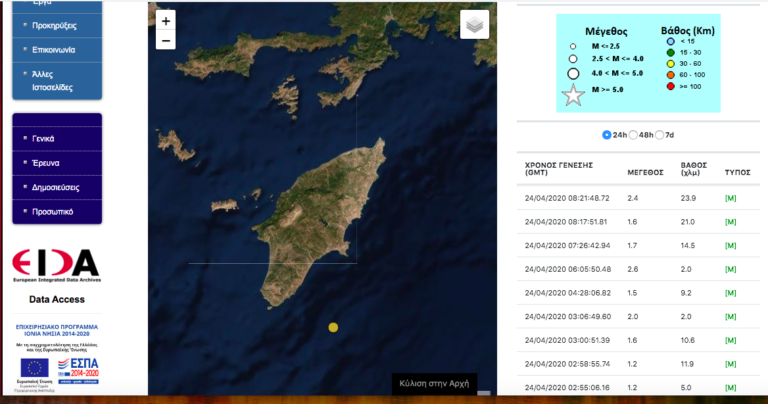Image resolution: width=768 pixels, height=404 pixels.
Task: Open [M] link for 03:06:49.60 event
Action: [x=730, y=316]
